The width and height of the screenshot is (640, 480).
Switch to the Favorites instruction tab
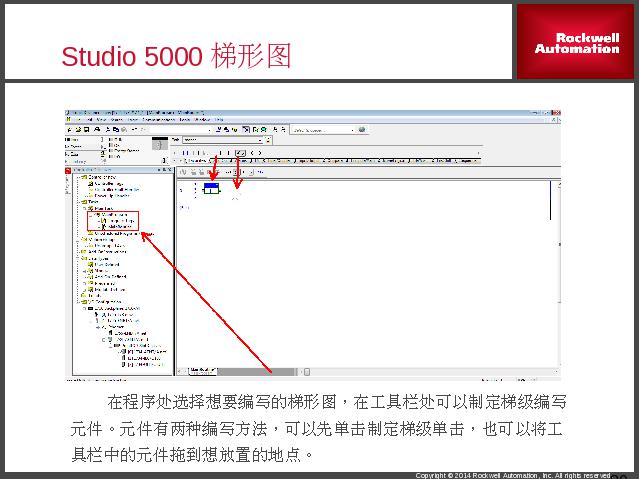point(196,161)
